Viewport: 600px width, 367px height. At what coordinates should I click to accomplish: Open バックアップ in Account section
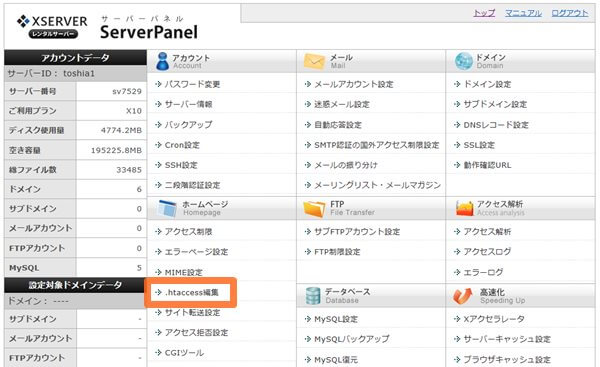click(188, 125)
